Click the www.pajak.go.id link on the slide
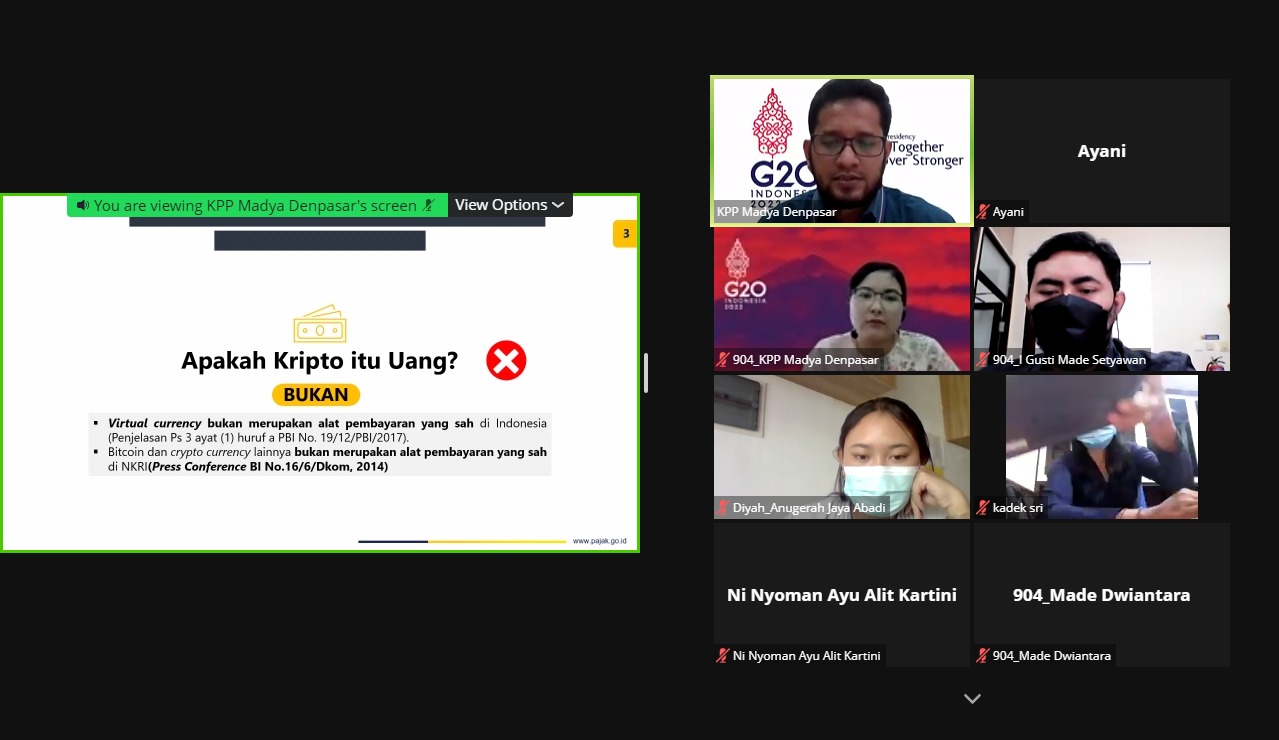This screenshot has height=740, width=1279. (599, 541)
